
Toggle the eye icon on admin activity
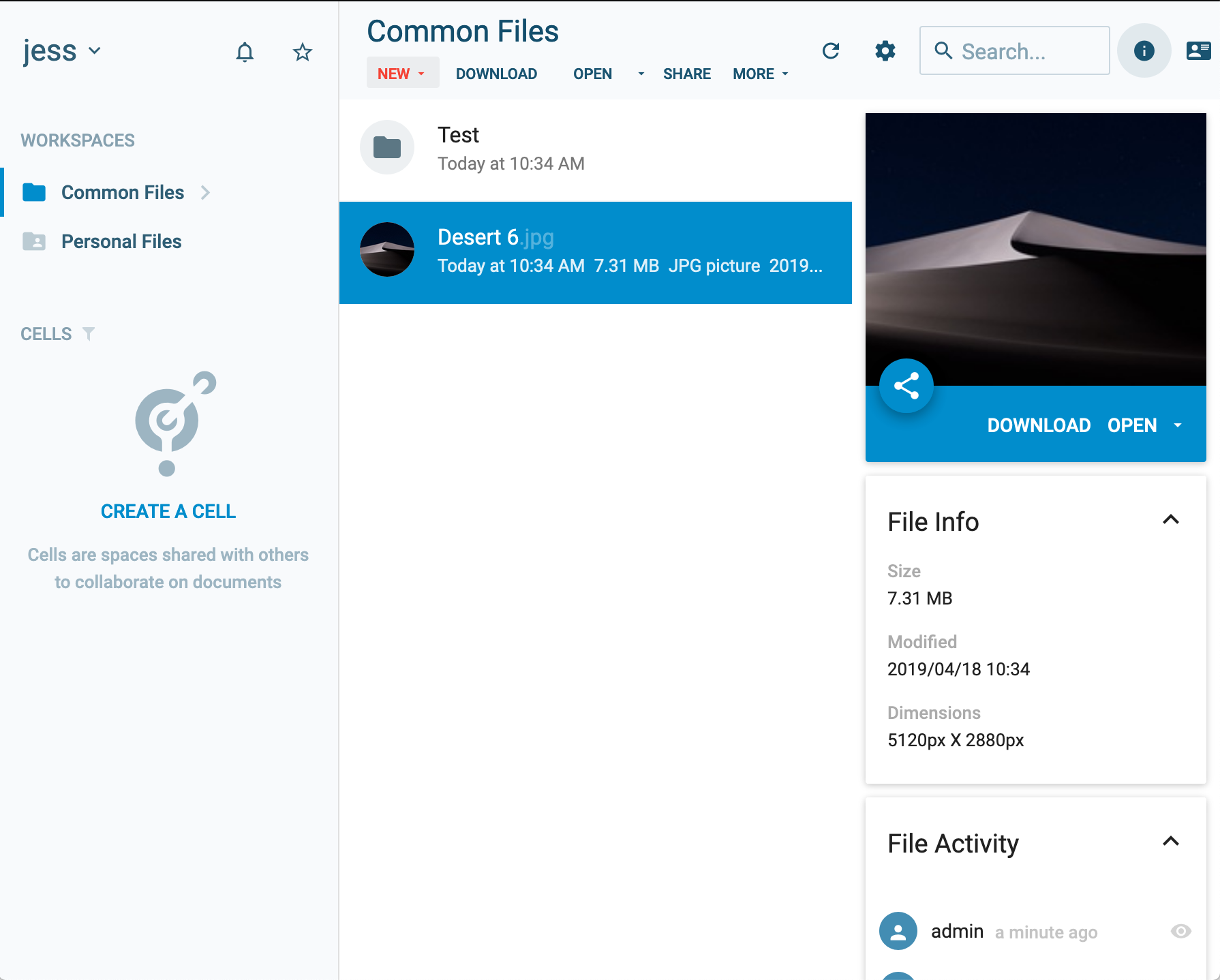click(1180, 931)
